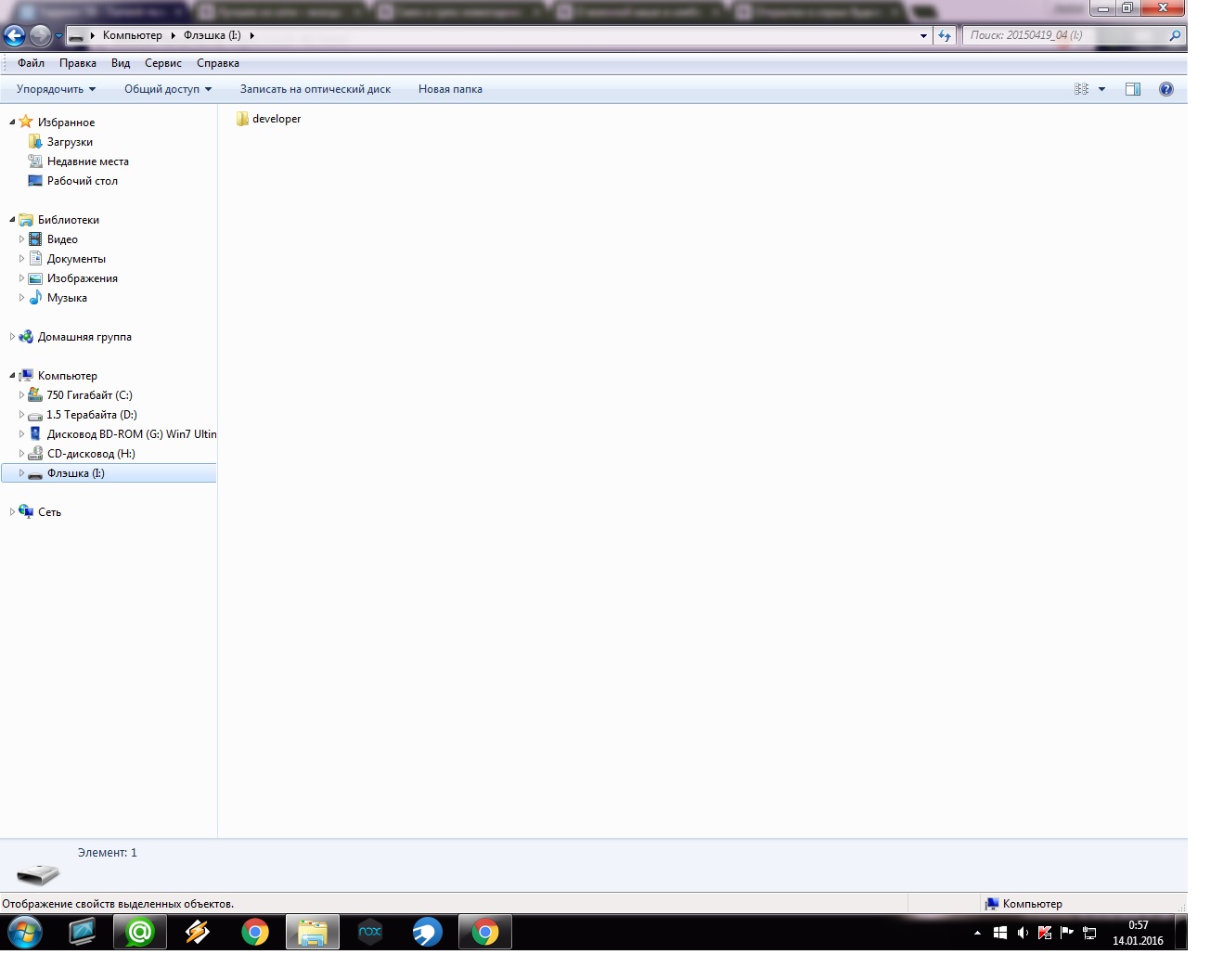The width and height of the screenshot is (1223, 980).
Task: Open the Help question mark icon
Action: pyautogui.click(x=1165, y=89)
